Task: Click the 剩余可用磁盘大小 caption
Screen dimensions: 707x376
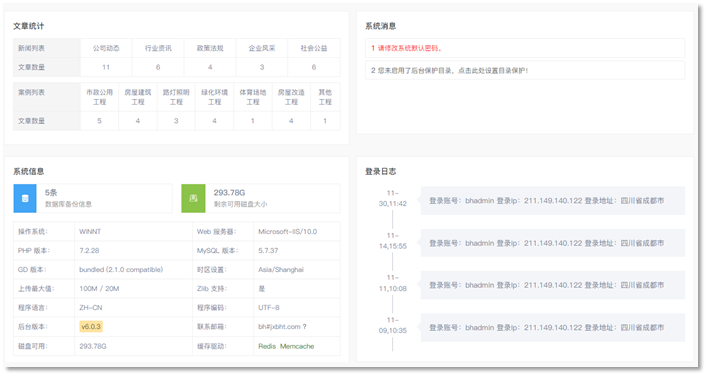Action: click(240, 204)
